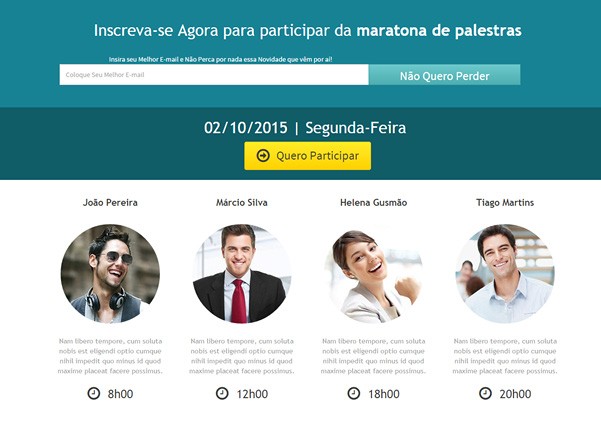Click the description text under Helena Gusmão
Screen dimensions: 601x435
click(374, 356)
